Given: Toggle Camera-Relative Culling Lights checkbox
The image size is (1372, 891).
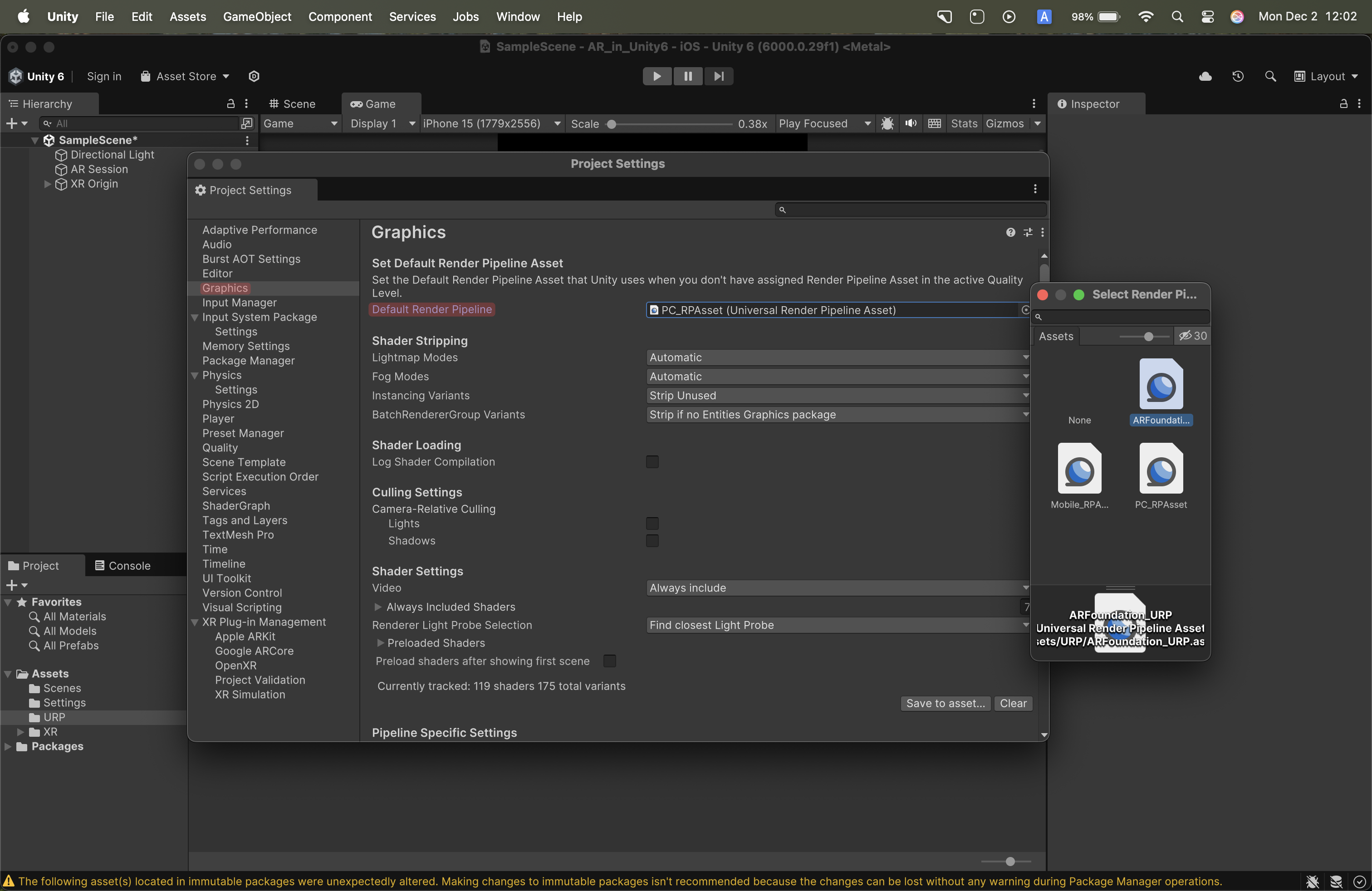Looking at the screenshot, I should point(652,524).
